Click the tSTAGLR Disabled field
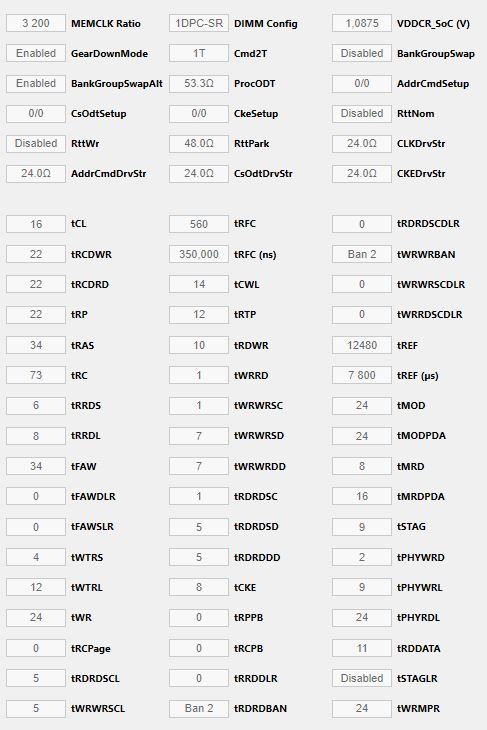The width and height of the screenshot is (487, 730). click(362, 678)
